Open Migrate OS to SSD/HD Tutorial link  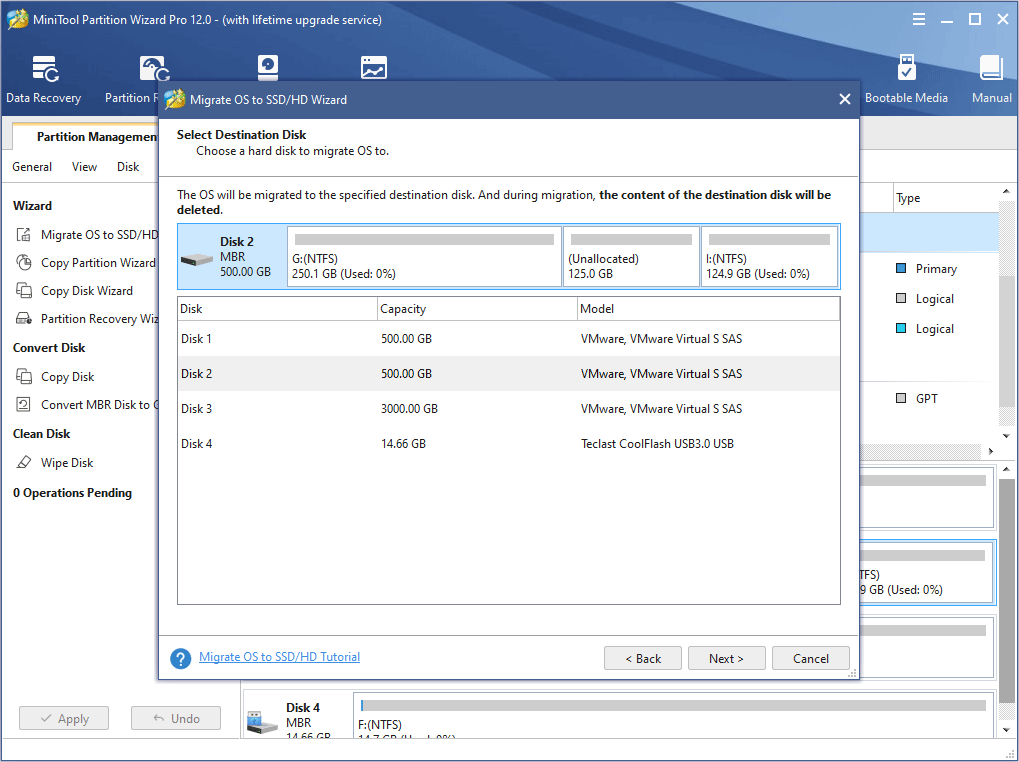click(279, 657)
